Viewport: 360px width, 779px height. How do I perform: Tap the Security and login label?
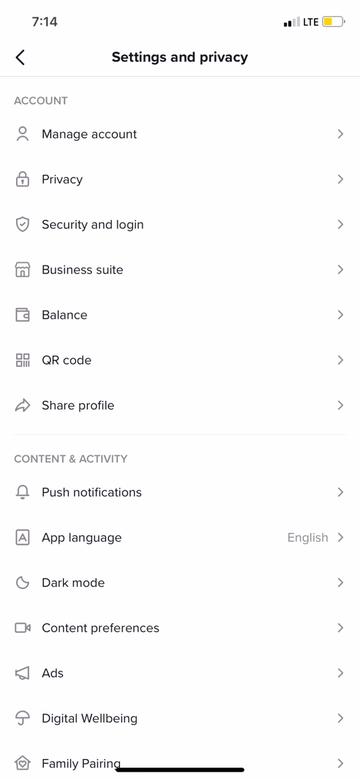(x=93, y=225)
